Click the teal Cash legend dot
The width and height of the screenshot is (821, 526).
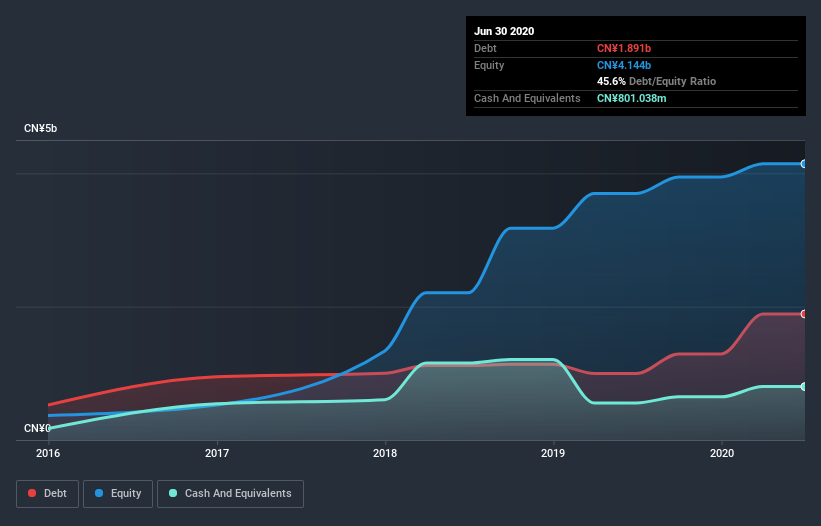(x=173, y=493)
